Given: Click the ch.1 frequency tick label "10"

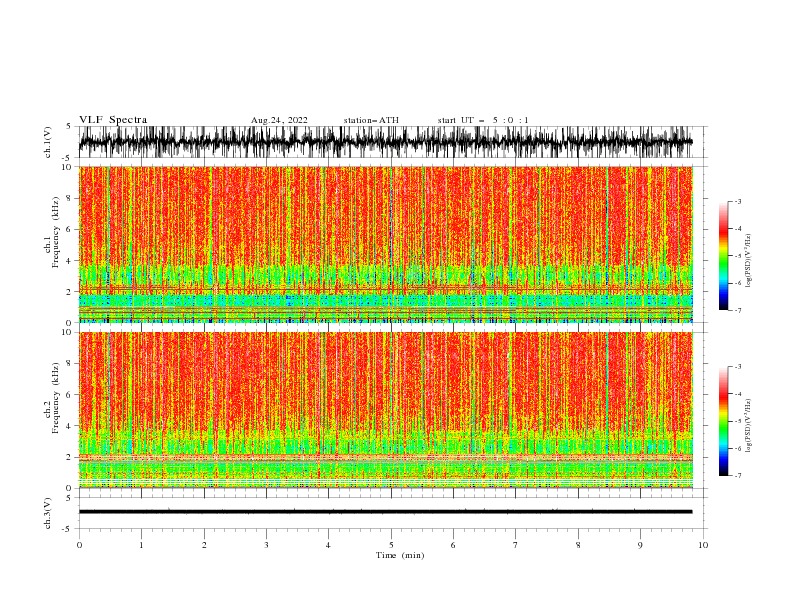Looking at the screenshot, I should pos(69,167).
